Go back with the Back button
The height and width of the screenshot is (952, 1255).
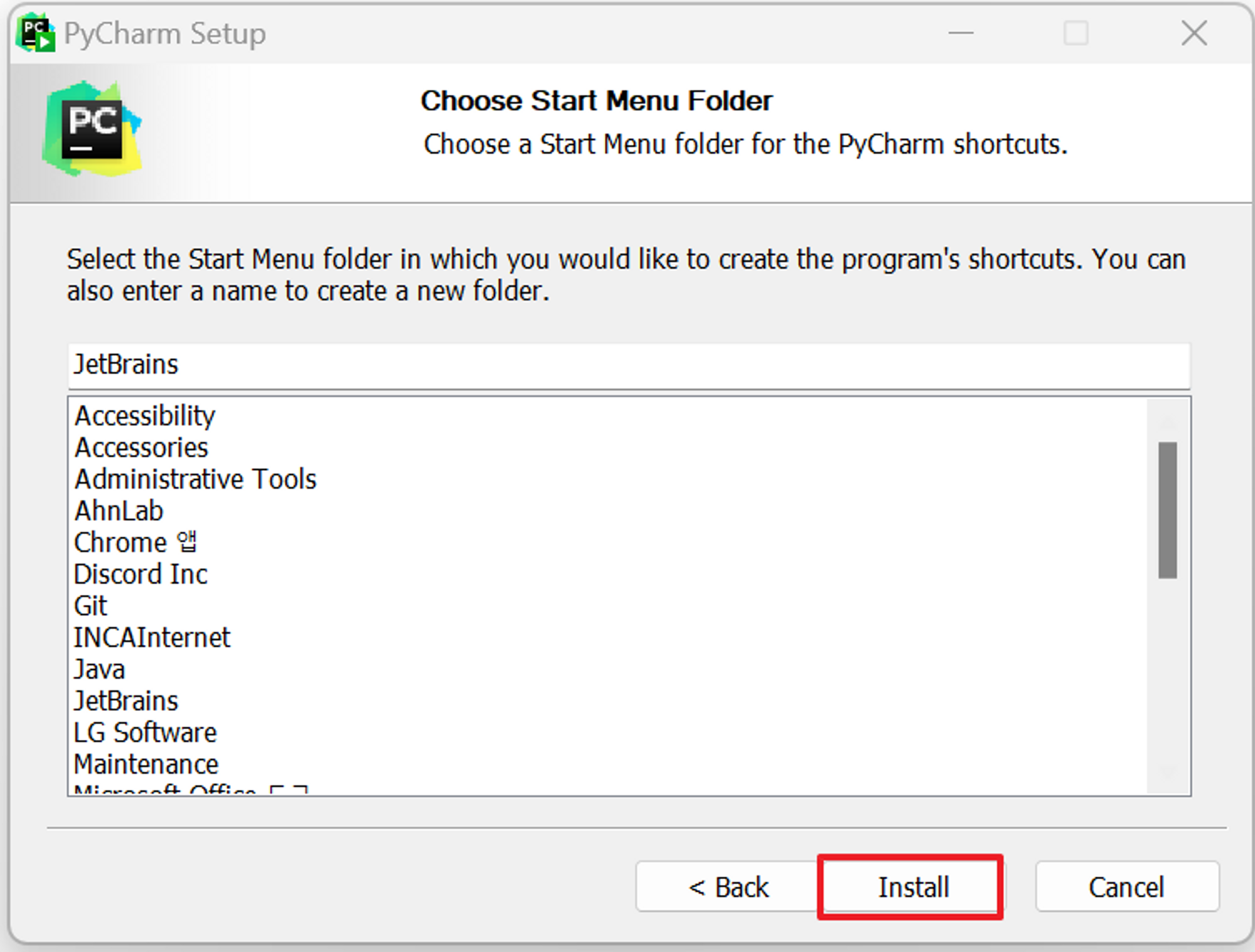point(729,887)
